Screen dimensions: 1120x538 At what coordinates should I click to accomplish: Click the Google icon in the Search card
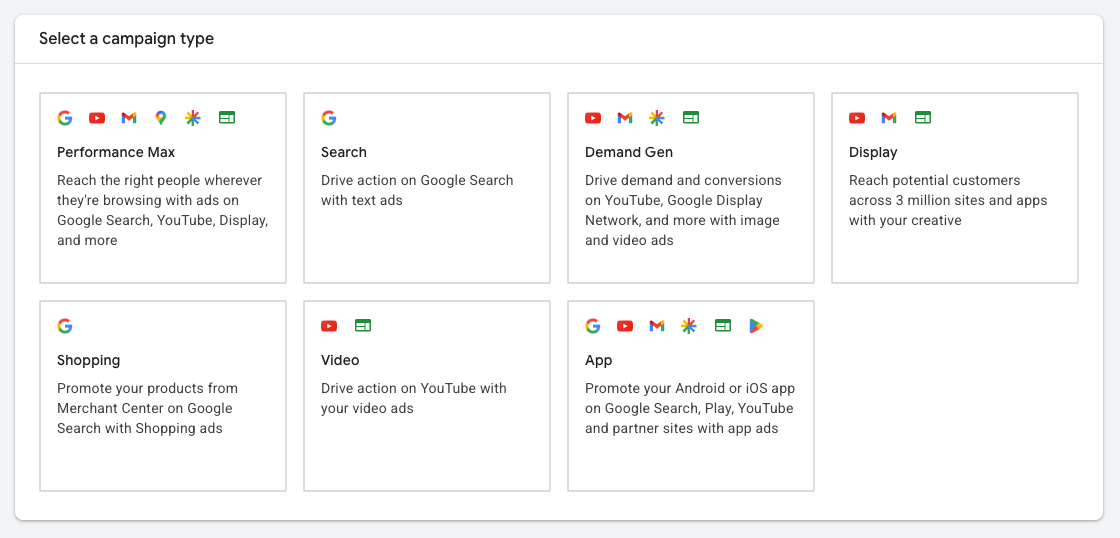pyautogui.click(x=329, y=118)
